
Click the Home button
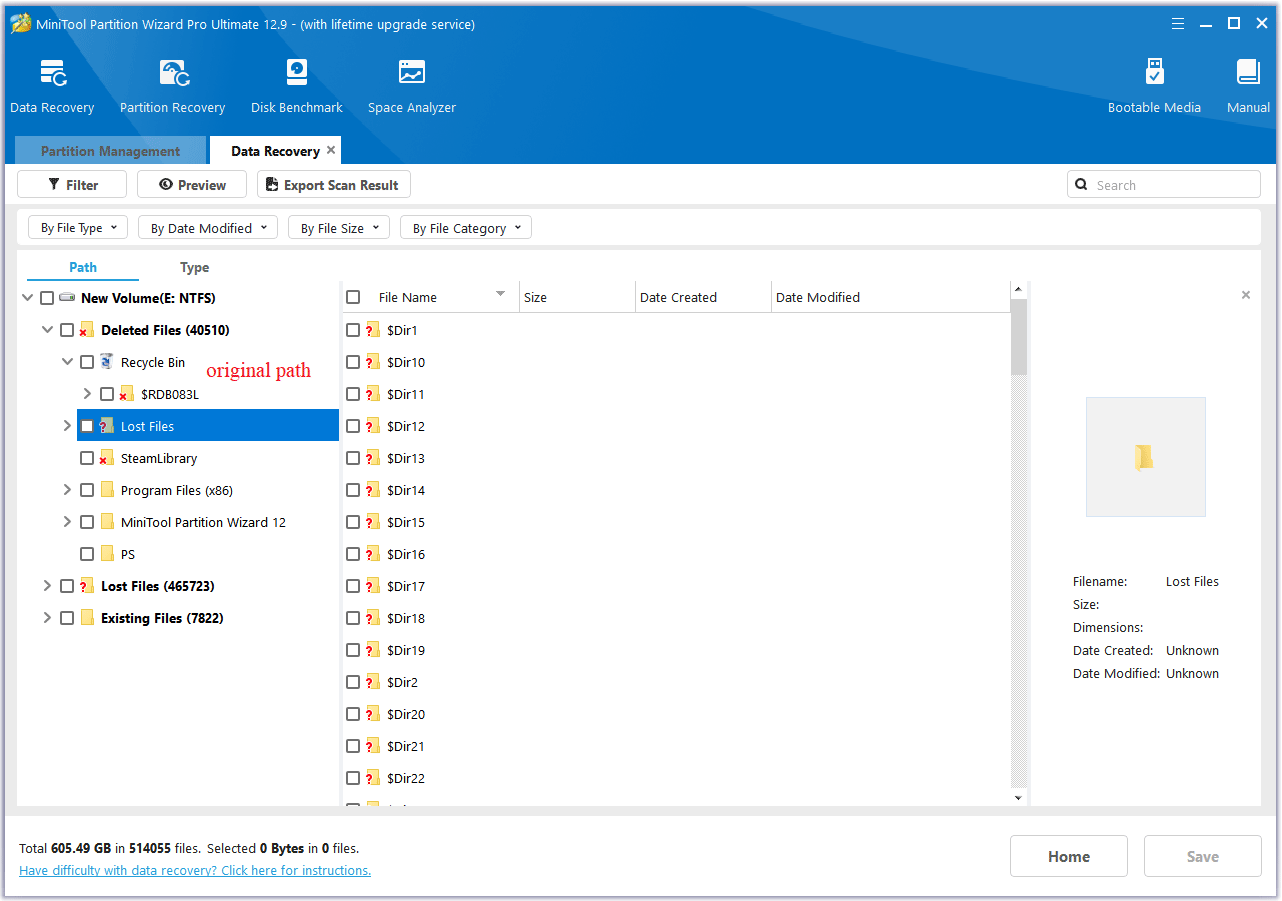click(1069, 856)
